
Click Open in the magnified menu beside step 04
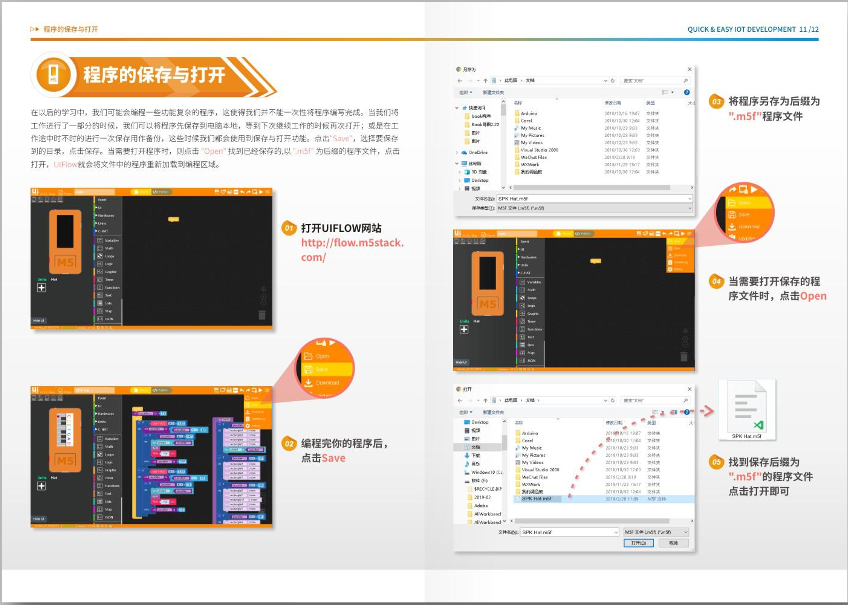(x=744, y=202)
